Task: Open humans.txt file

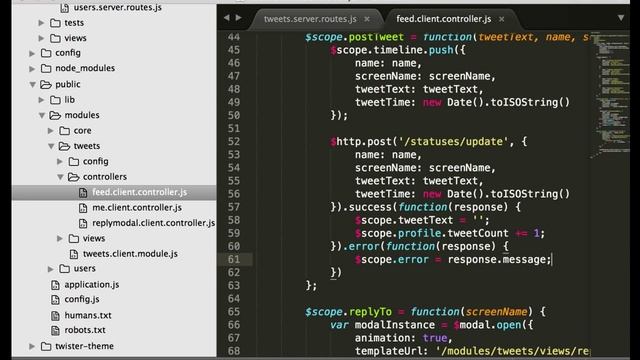Action: tap(88, 316)
